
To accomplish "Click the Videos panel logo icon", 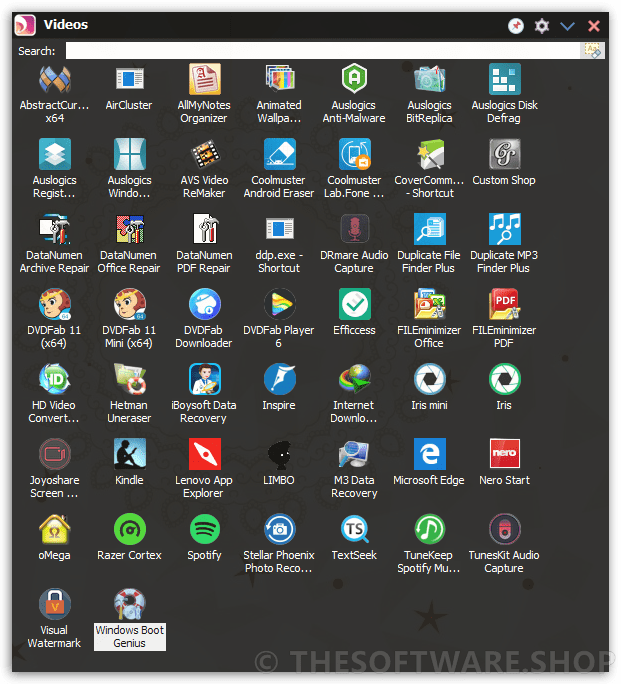I will tap(25, 25).
